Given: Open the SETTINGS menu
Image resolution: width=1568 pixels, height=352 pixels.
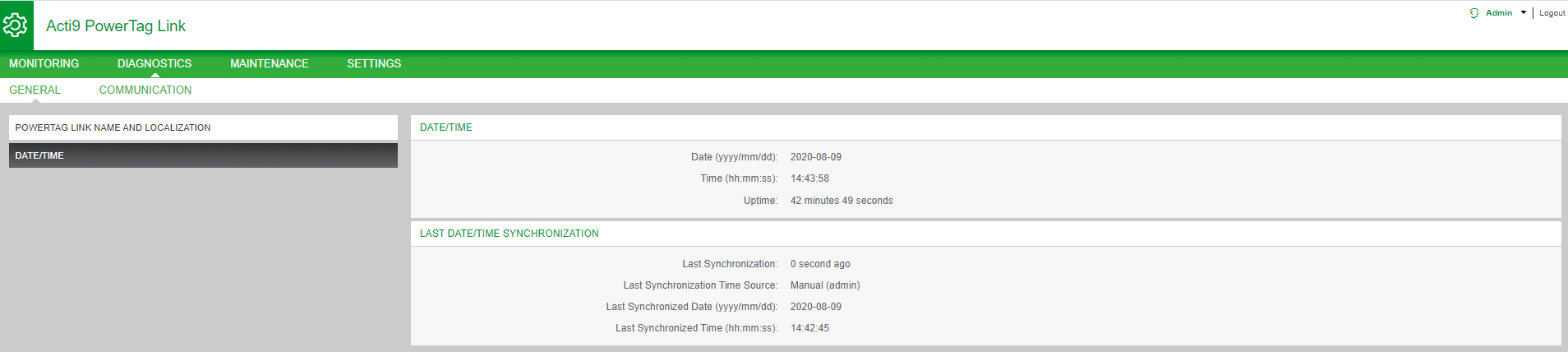Looking at the screenshot, I should 374,63.
